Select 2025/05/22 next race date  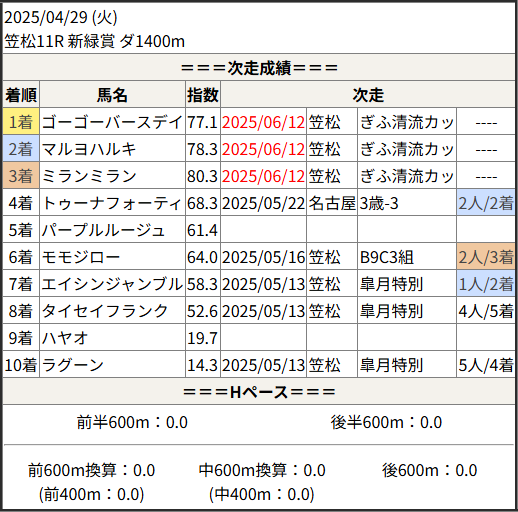pyautogui.click(x=263, y=203)
